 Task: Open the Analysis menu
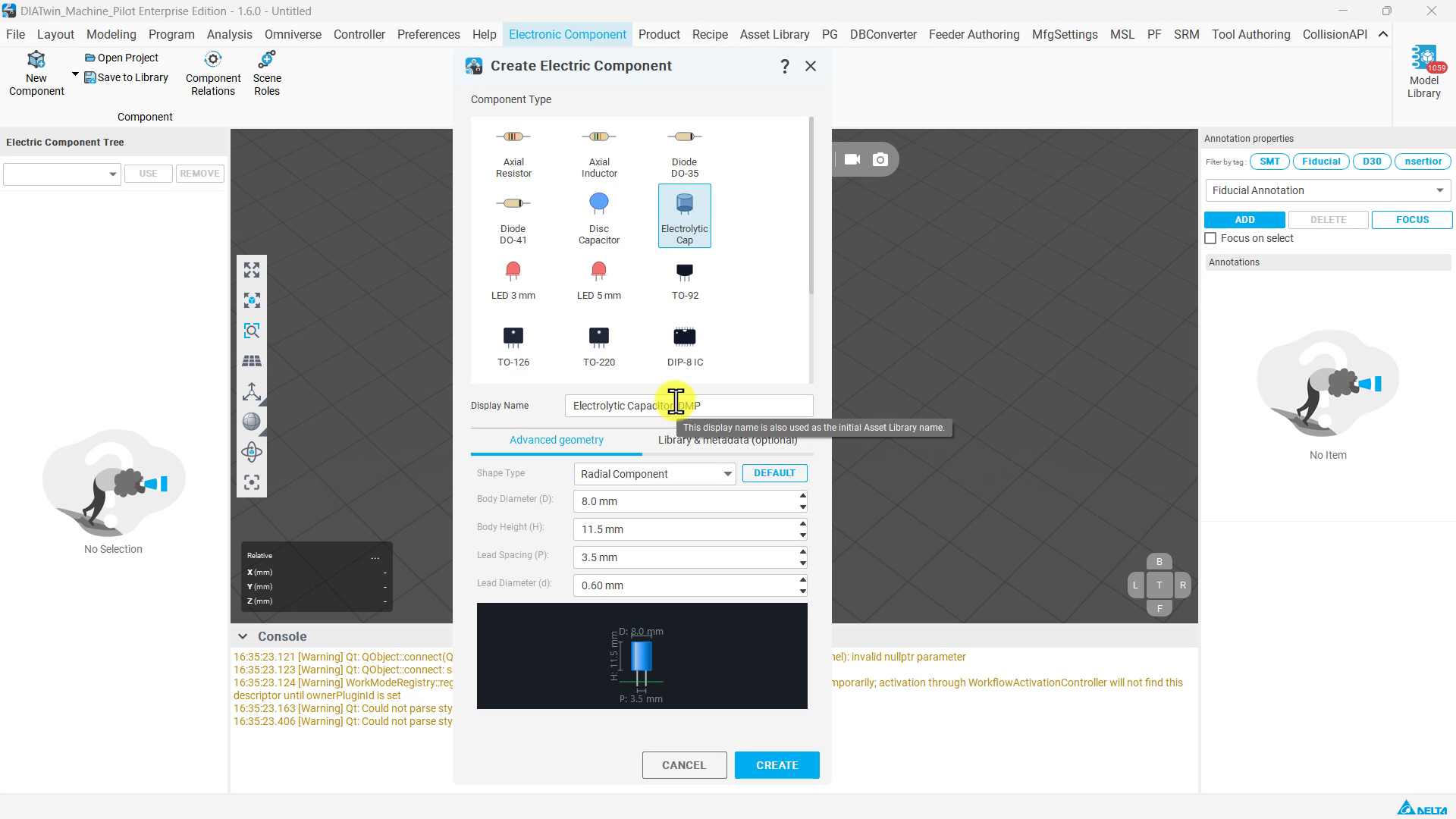(x=230, y=35)
